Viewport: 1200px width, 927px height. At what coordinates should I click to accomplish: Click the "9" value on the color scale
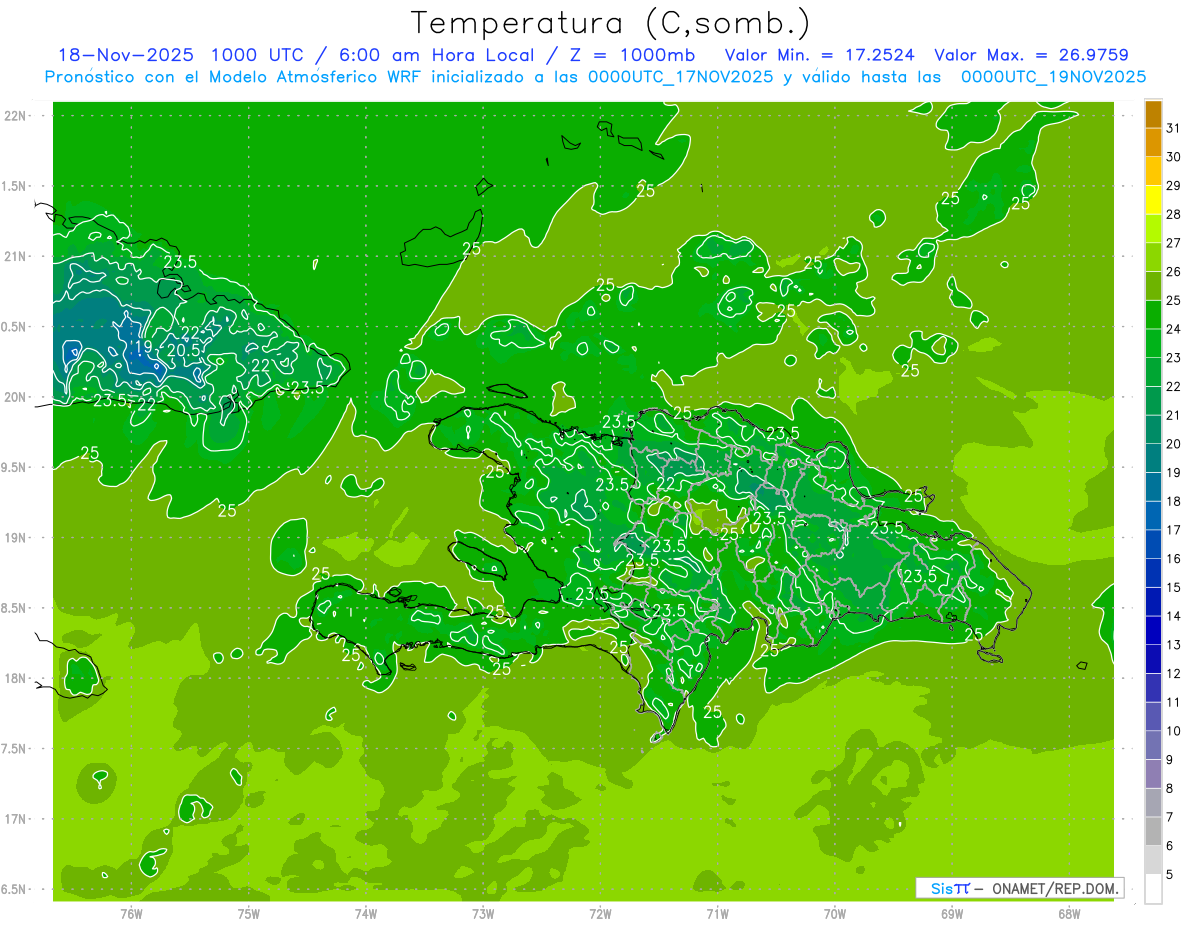click(1169, 761)
